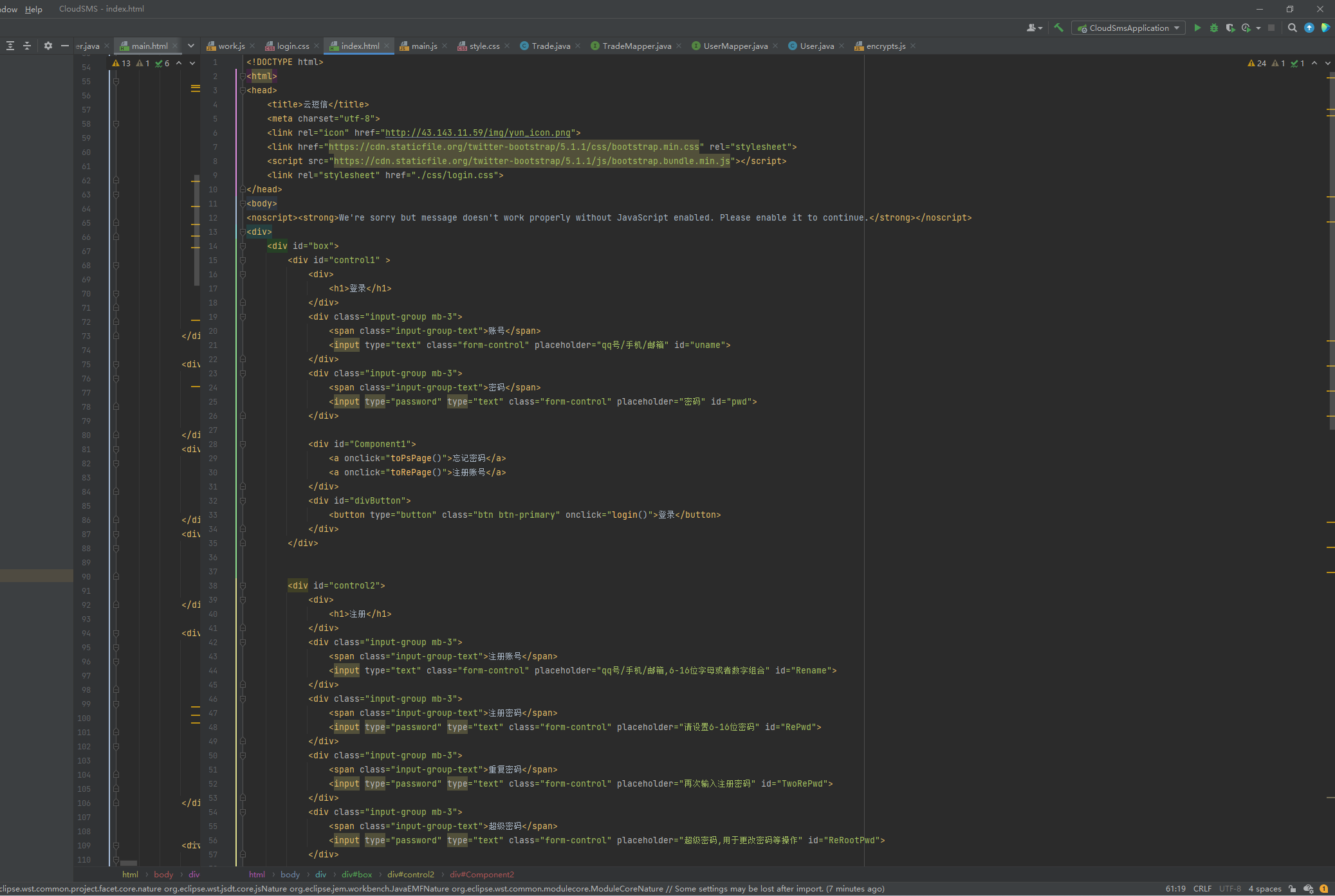The width and height of the screenshot is (1335, 896).
Task: Show the 24 warnings indicator in index.html
Action: pos(1257,63)
